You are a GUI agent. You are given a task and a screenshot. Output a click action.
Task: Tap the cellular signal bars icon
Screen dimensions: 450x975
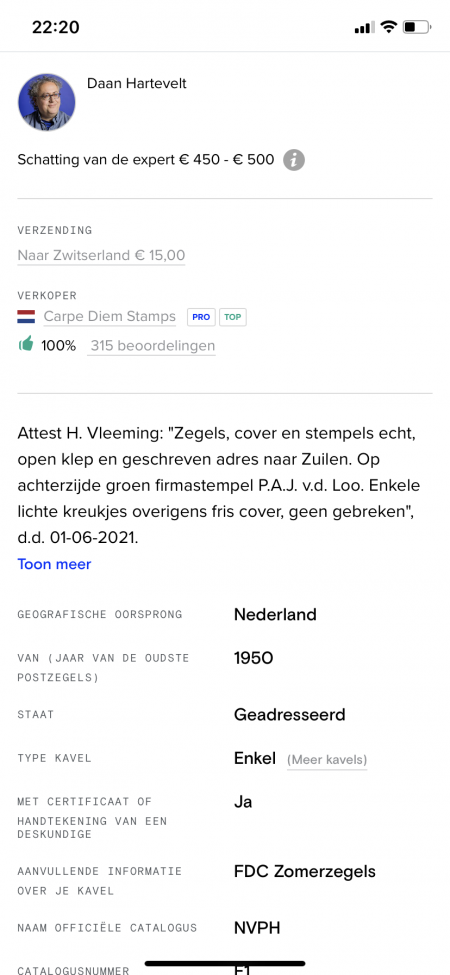364,27
